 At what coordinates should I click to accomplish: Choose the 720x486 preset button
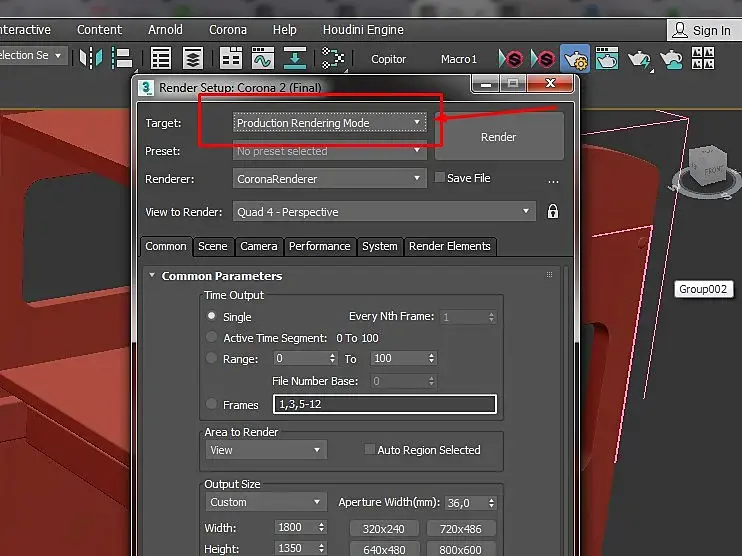point(461,529)
